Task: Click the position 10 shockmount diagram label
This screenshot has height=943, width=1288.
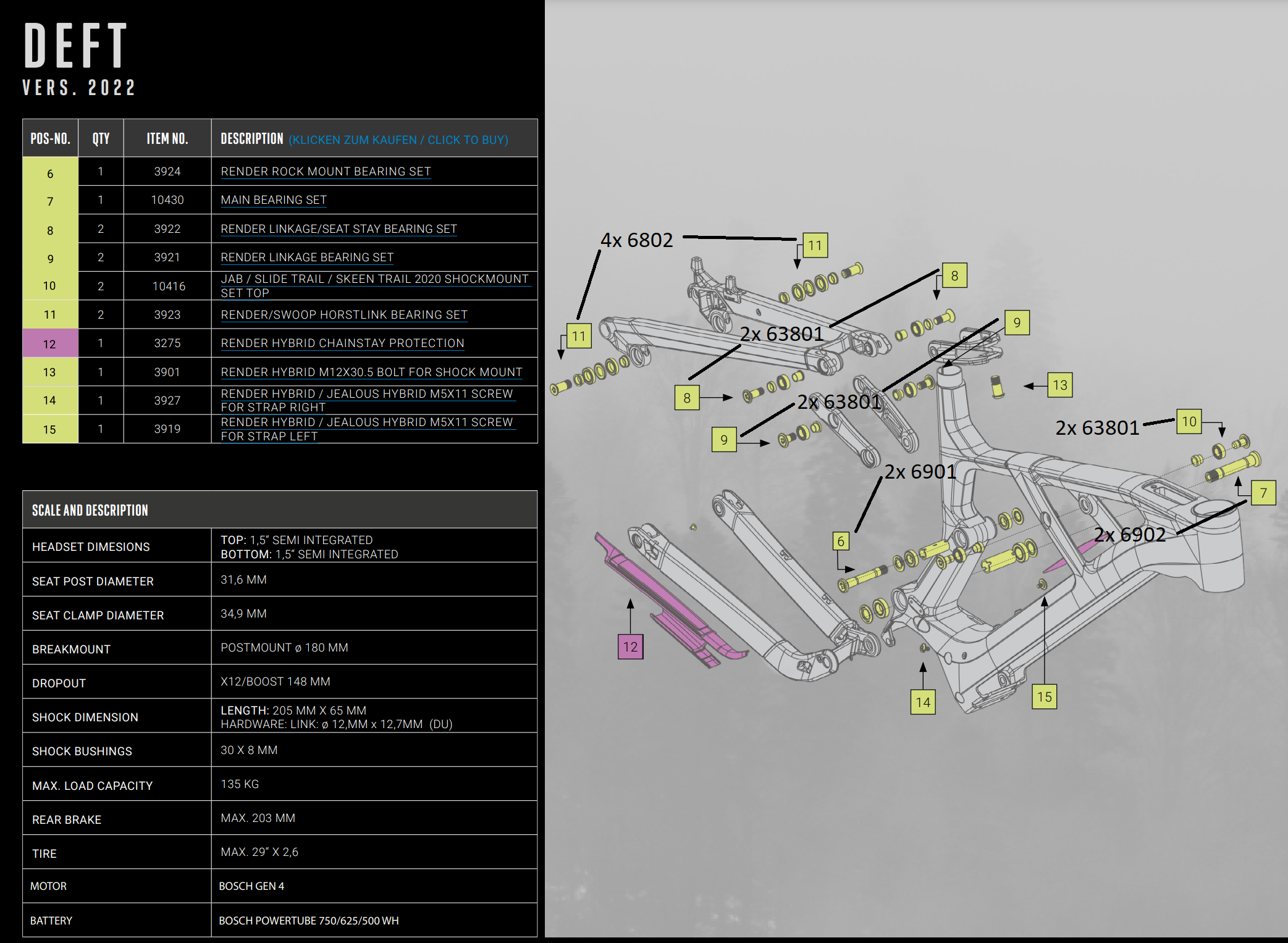Action: (1189, 422)
